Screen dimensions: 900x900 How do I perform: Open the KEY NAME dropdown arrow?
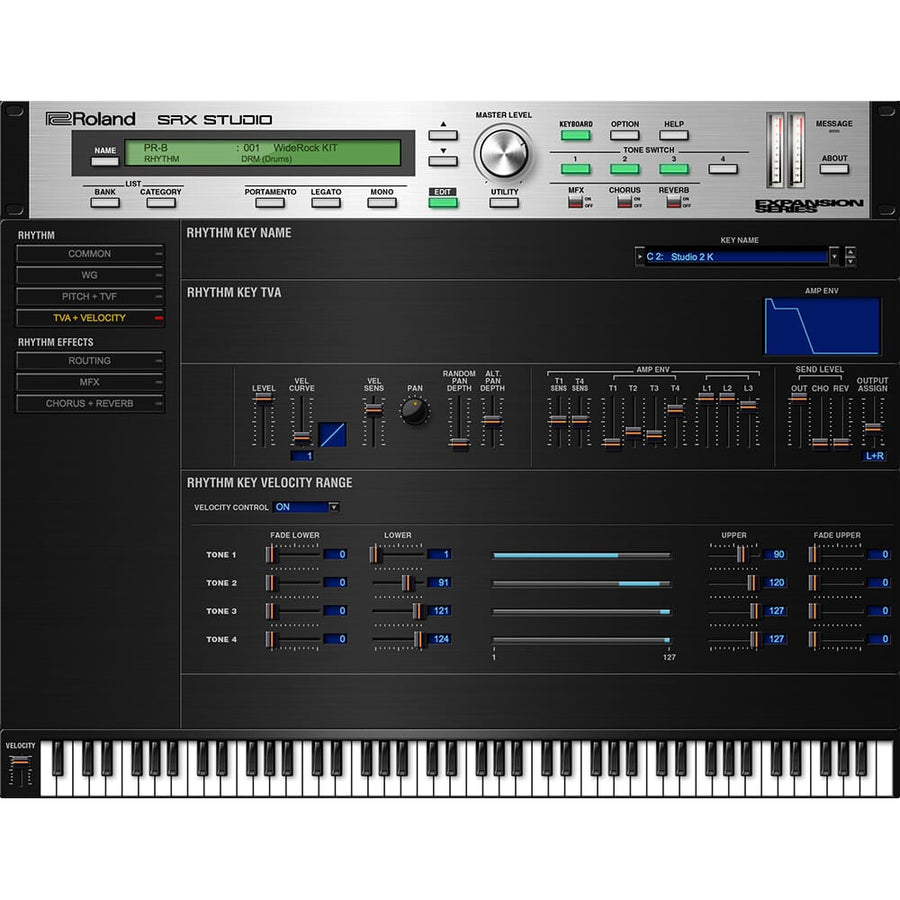(834, 257)
